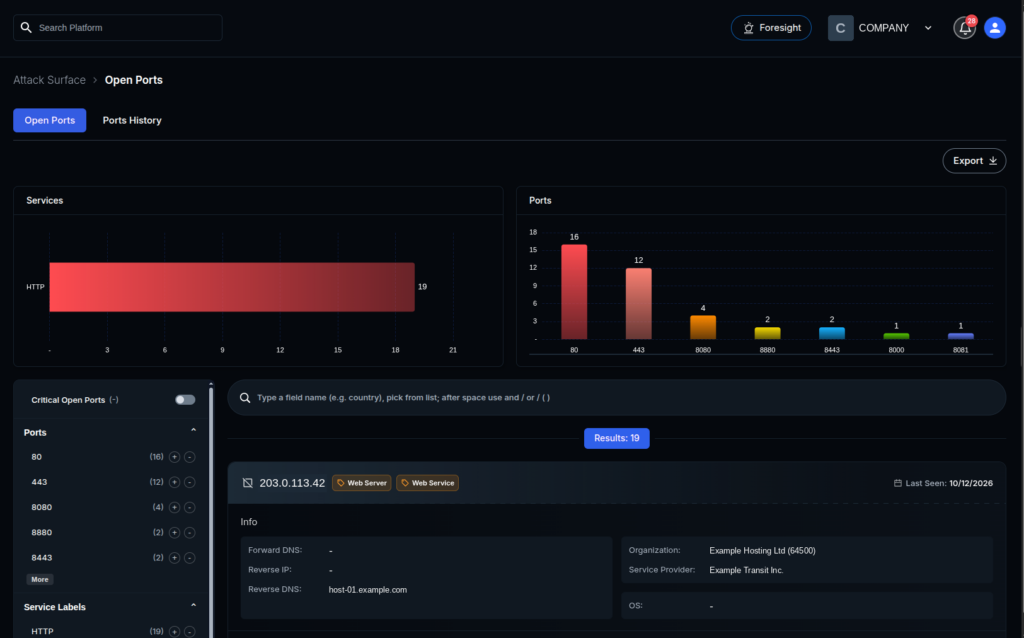Exclude port 443 filter with minus icon

point(189,483)
